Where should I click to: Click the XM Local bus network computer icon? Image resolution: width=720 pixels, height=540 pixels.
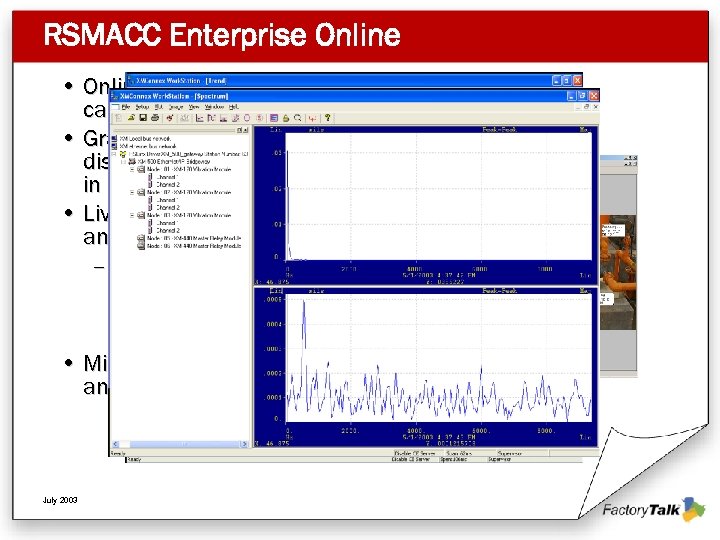click(x=114, y=138)
